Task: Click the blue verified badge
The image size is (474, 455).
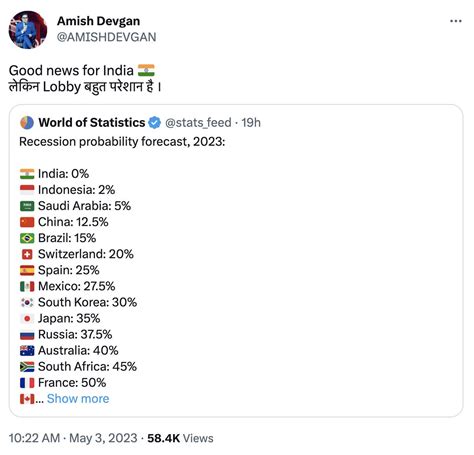Action: click(x=154, y=123)
